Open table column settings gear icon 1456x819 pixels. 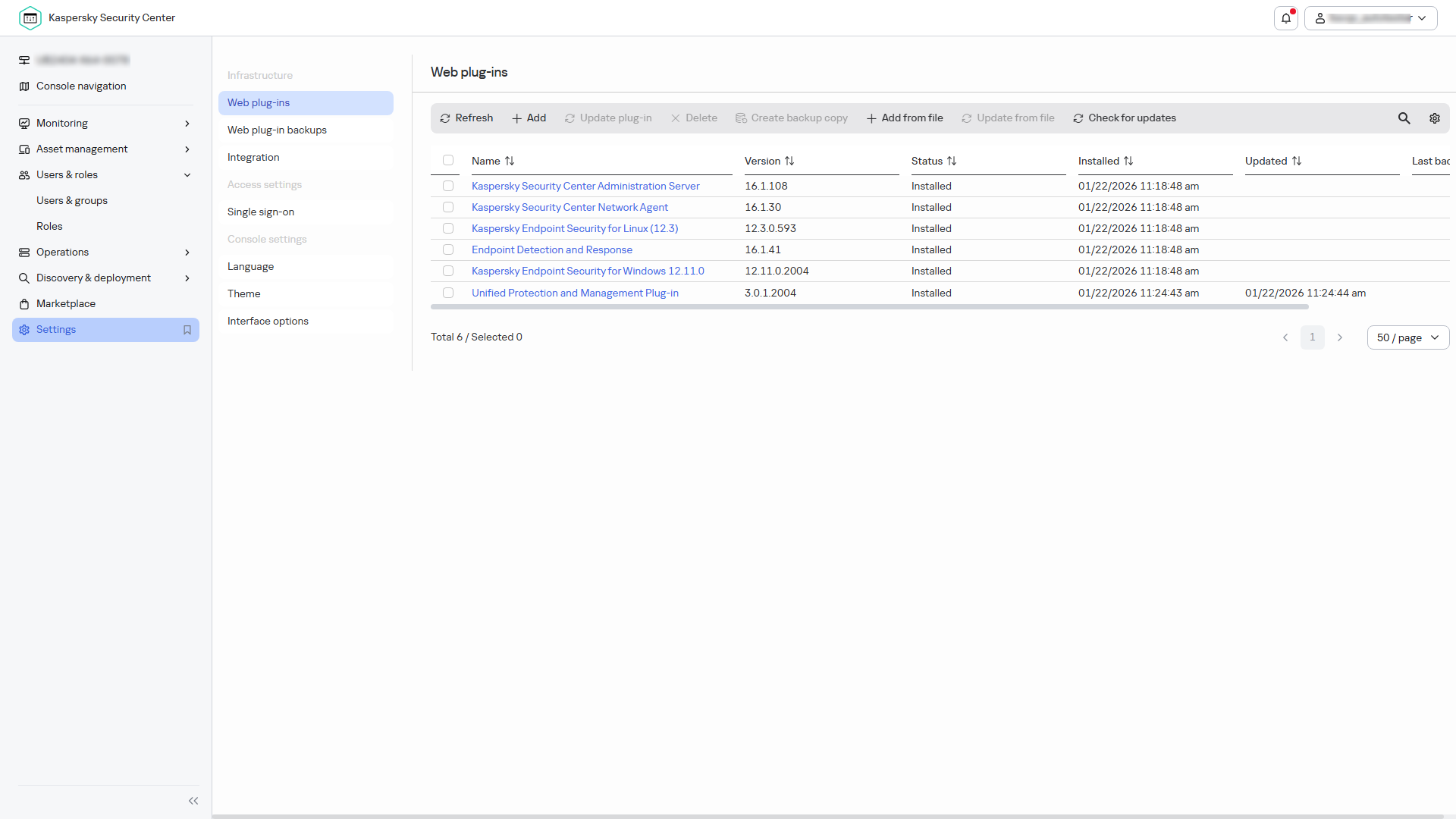1435,118
